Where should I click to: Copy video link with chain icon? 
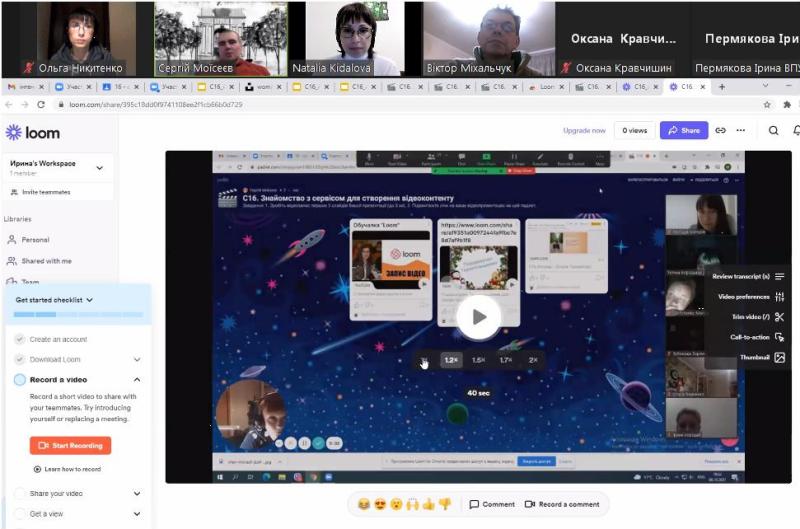(x=720, y=130)
